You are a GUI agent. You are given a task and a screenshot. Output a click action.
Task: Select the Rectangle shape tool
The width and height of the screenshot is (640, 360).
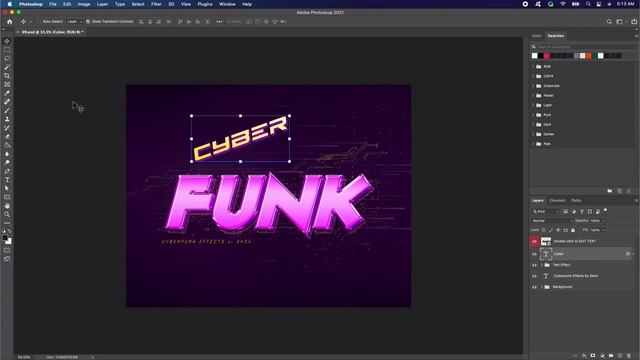tap(7, 197)
